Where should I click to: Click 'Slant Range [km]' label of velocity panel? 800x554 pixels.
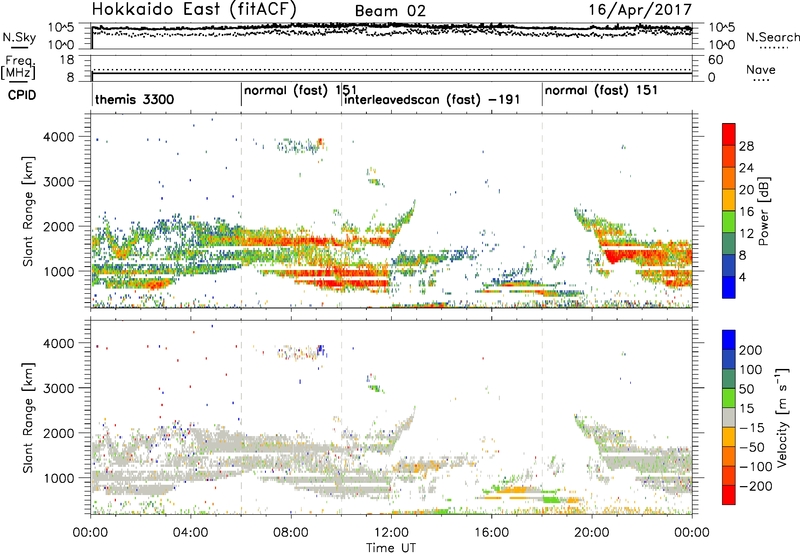click(x=28, y=418)
